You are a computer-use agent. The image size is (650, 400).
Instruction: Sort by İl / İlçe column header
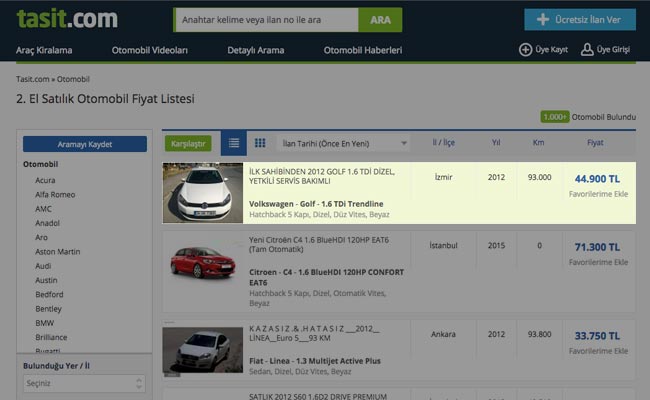(444, 142)
